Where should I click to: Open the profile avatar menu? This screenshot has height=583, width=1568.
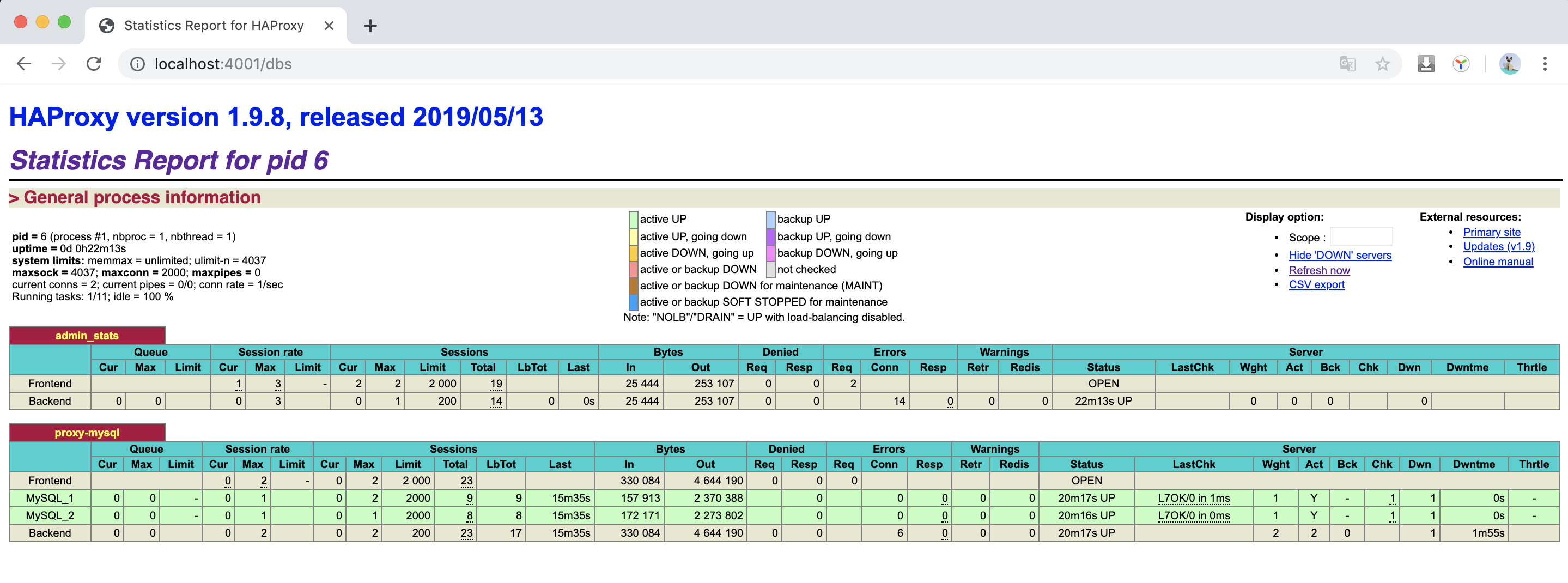point(1510,63)
